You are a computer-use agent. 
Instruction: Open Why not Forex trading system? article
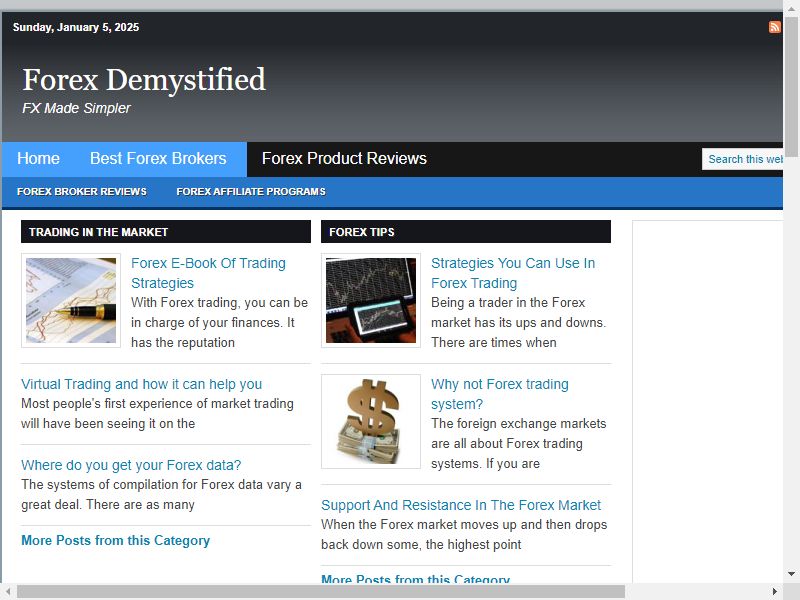coord(499,394)
